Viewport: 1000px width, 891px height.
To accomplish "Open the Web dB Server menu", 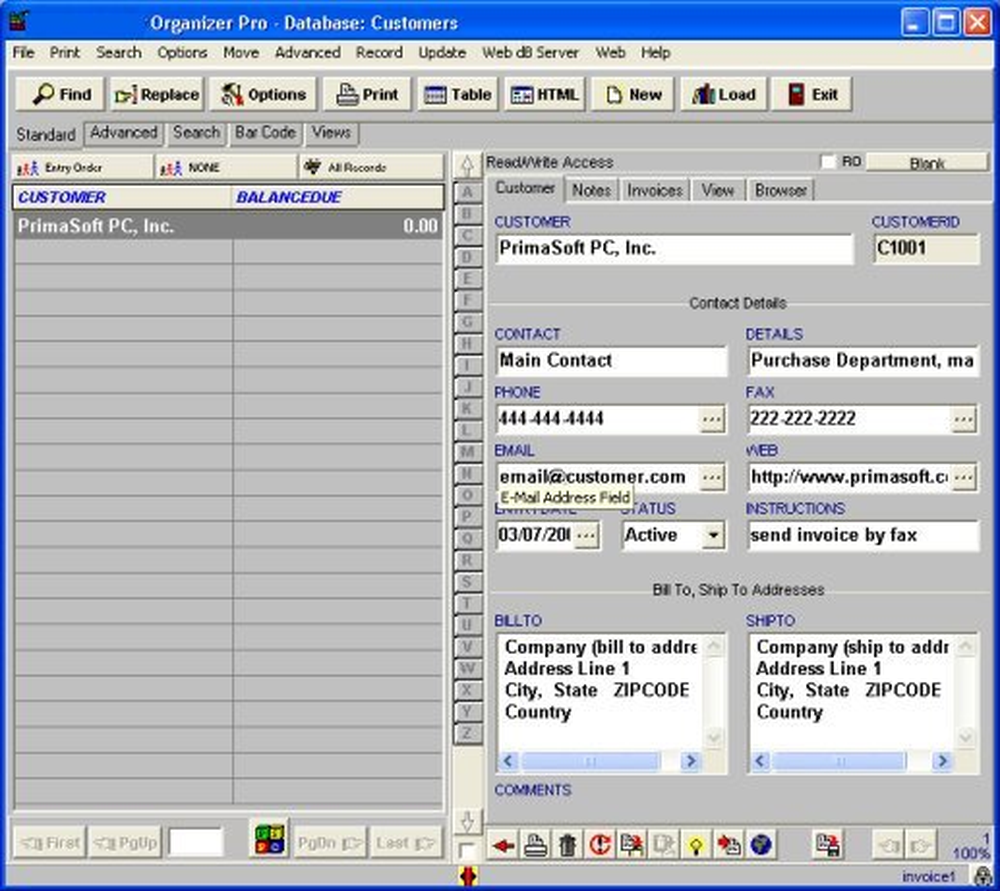I will pos(530,52).
